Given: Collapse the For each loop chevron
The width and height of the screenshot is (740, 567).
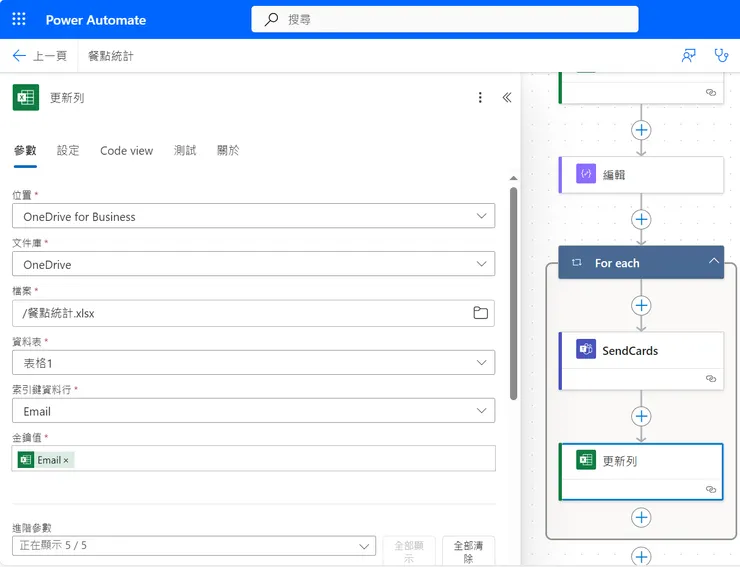Looking at the screenshot, I should 714,261.
